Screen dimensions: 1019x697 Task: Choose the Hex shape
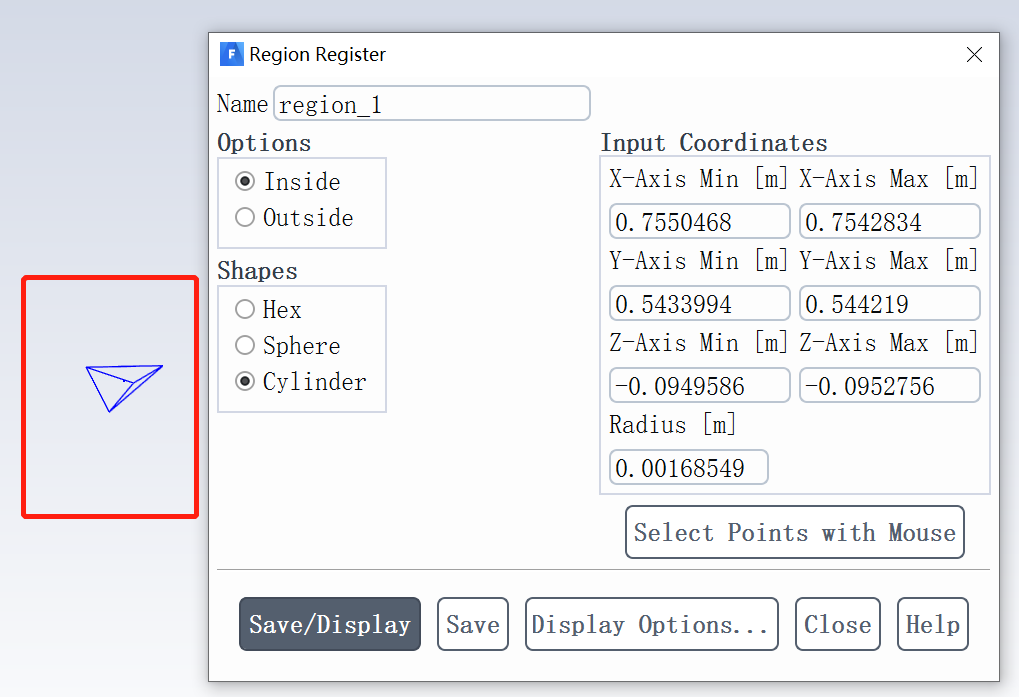245,310
